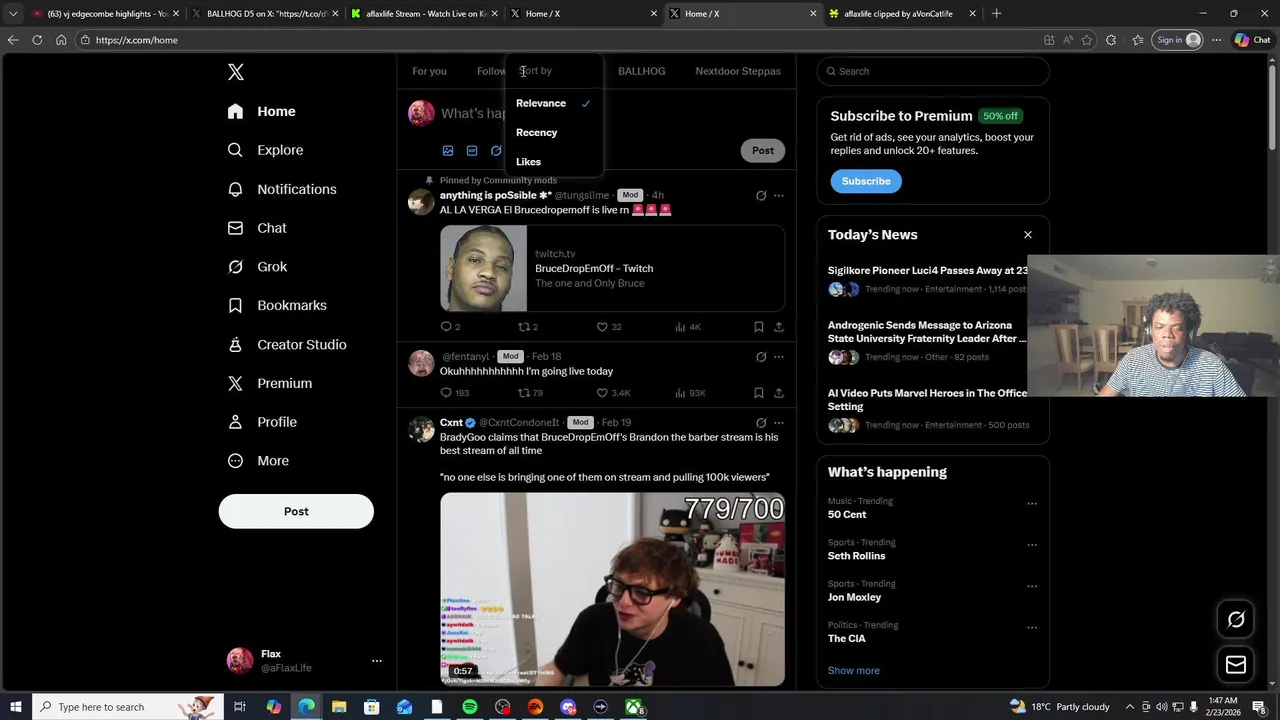Switch to edgecombe highlights browser tab
This screenshot has width=1280, height=720.
pos(105,14)
